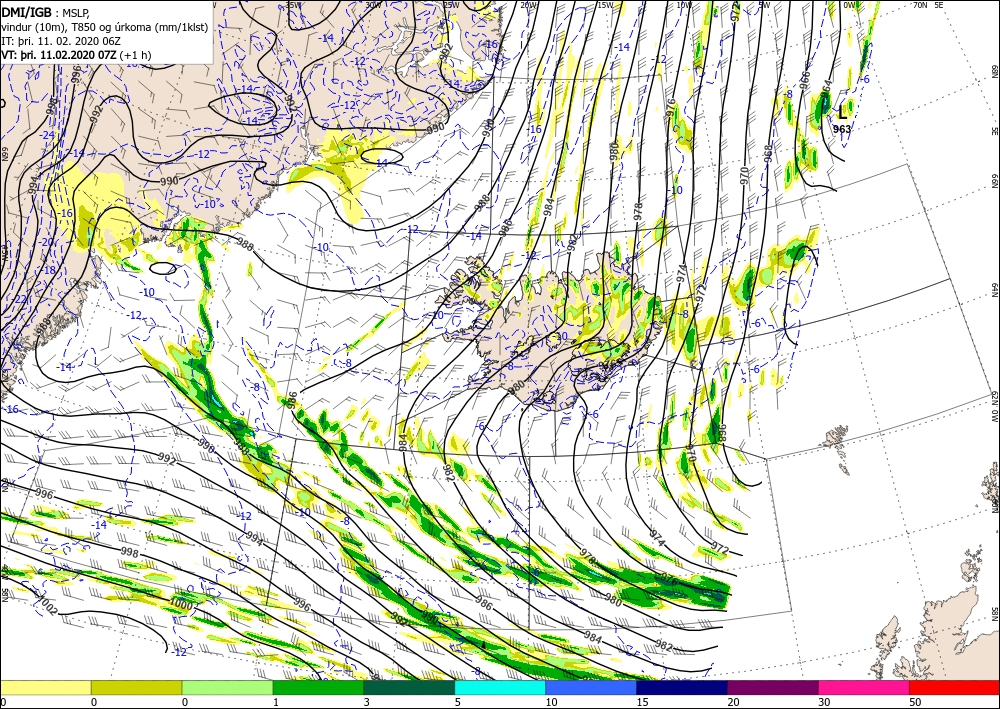The image size is (1000, 709).
Task: Click the legend value "30"
Action: 824,702
